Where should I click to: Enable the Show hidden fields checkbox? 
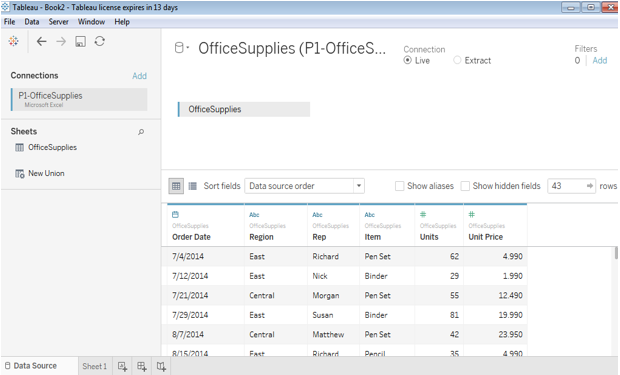click(x=465, y=186)
